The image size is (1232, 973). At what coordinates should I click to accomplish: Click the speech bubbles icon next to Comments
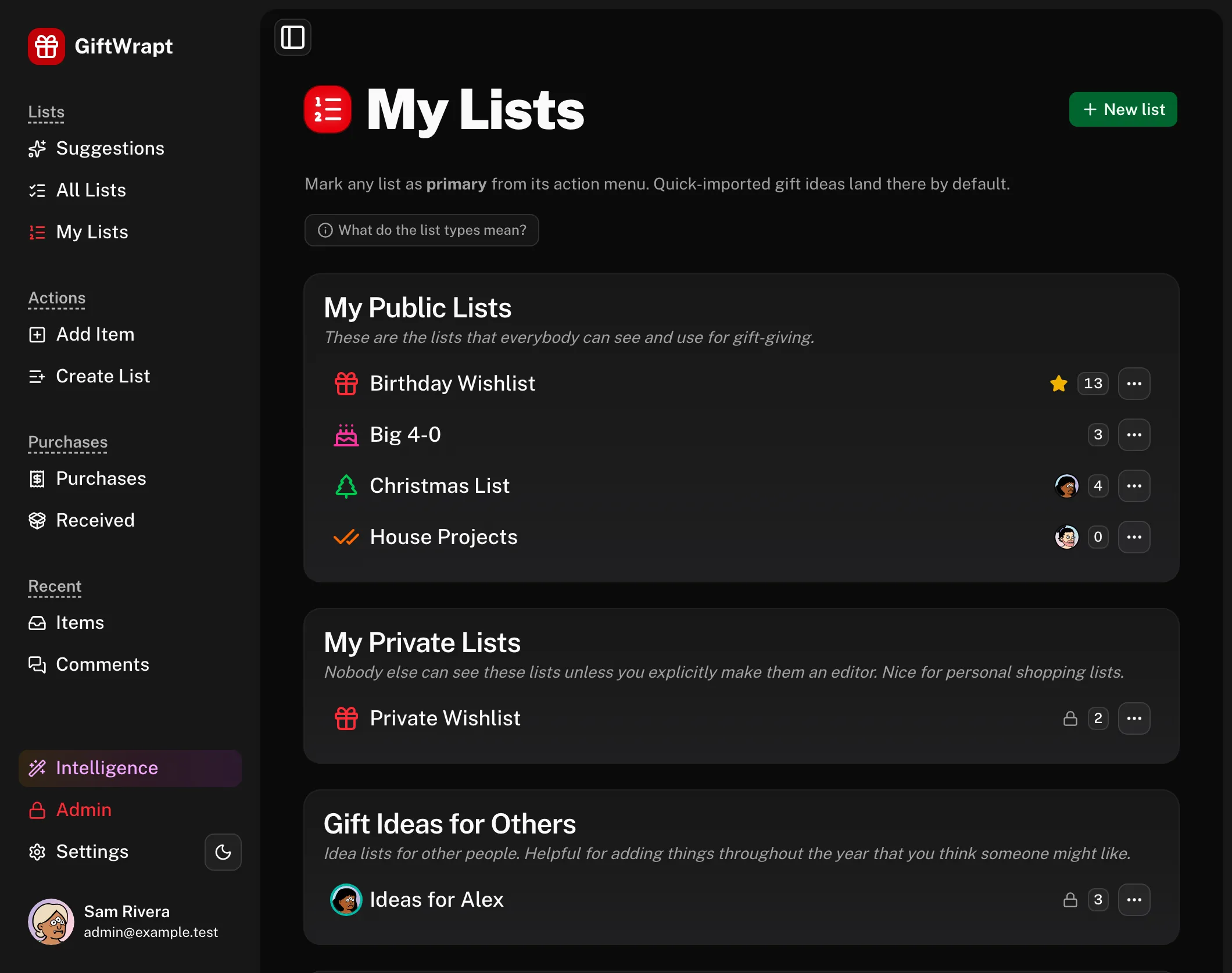coord(37,665)
